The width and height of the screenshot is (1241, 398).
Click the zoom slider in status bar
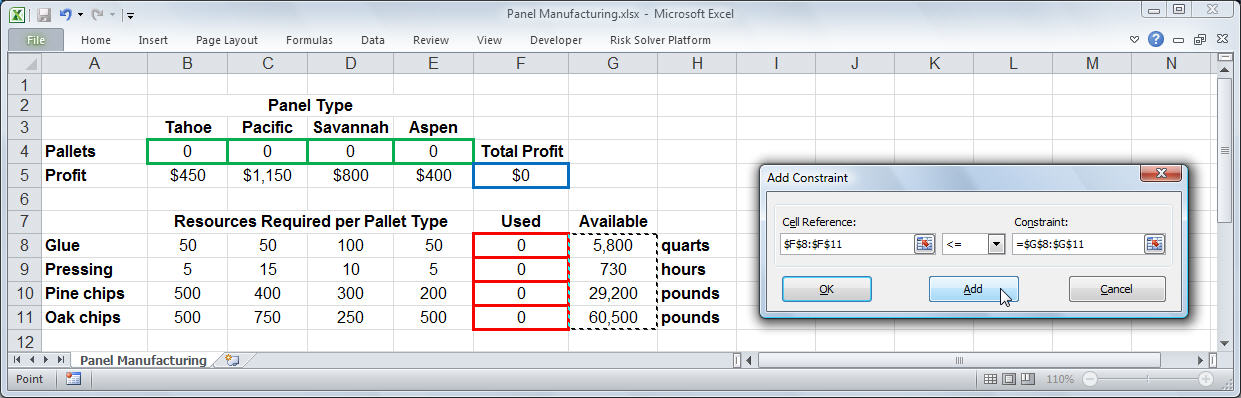(x=1149, y=380)
